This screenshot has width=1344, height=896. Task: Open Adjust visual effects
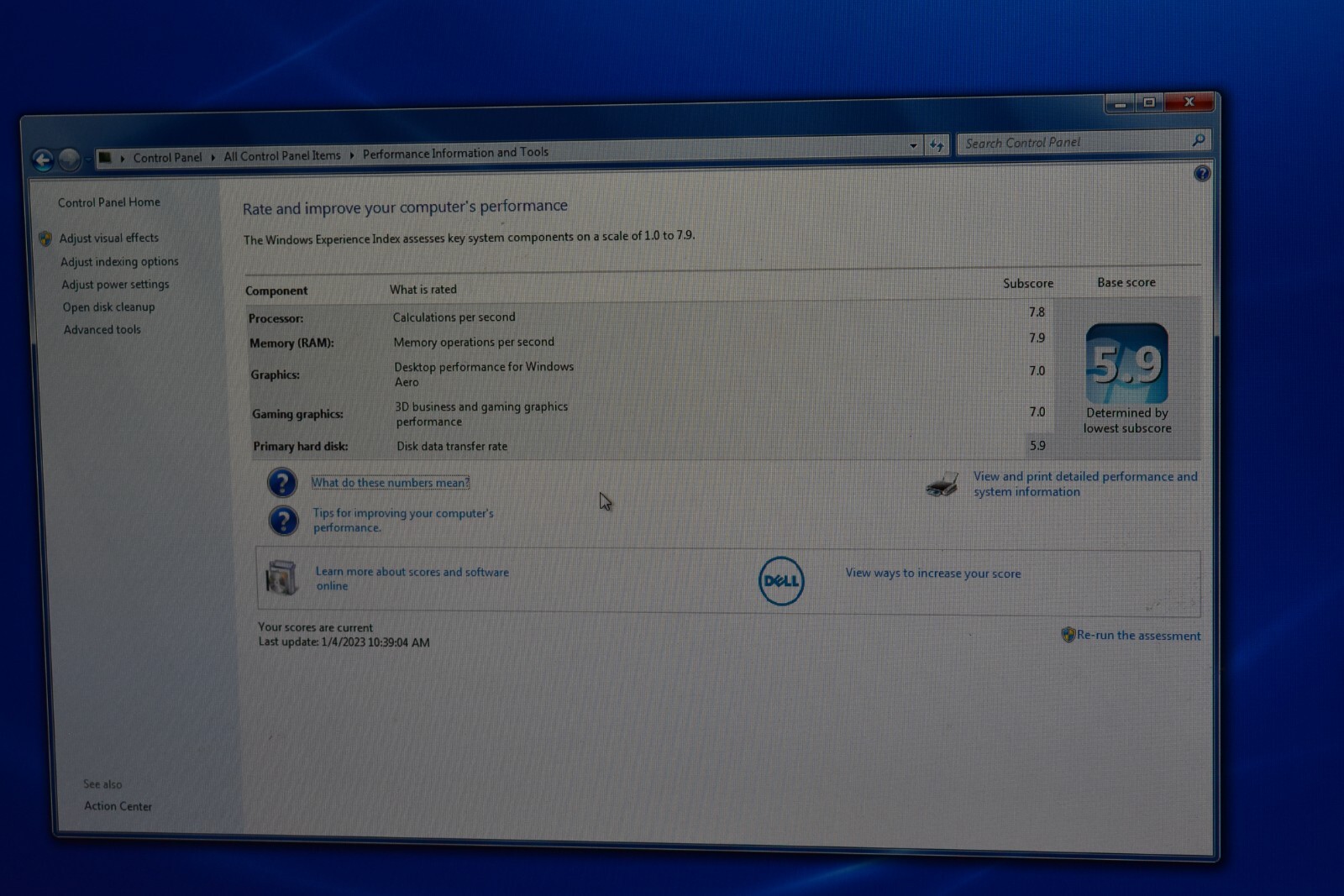(108, 238)
